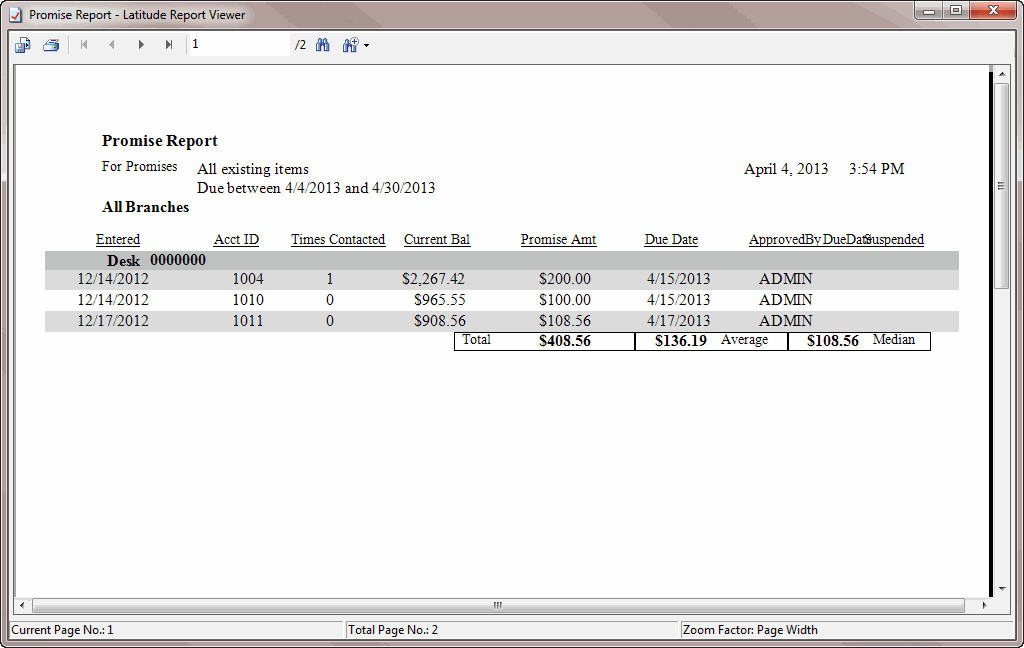This screenshot has height=648, width=1024.
Task: Select account ID 1004 in report
Action: pos(248,279)
